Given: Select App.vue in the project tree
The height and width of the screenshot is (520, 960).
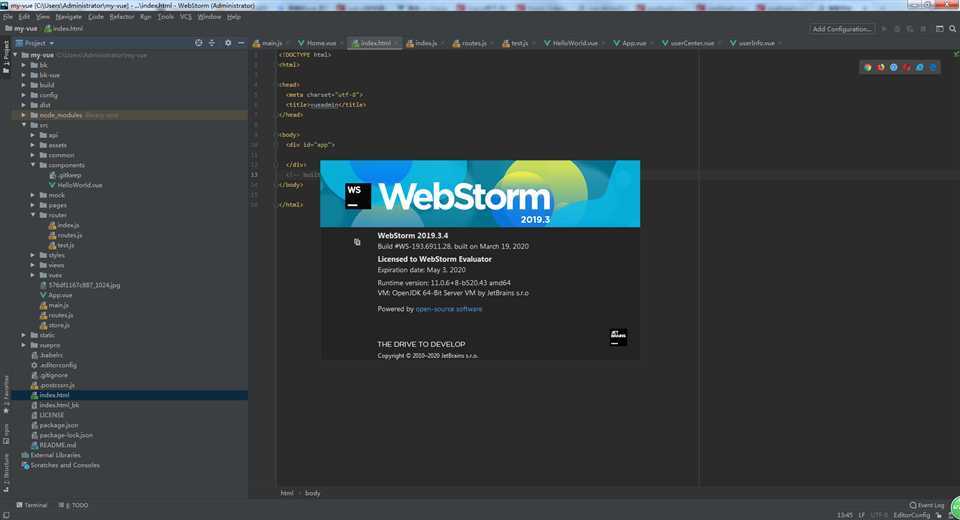Looking at the screenshot, I should coord(55,295).
